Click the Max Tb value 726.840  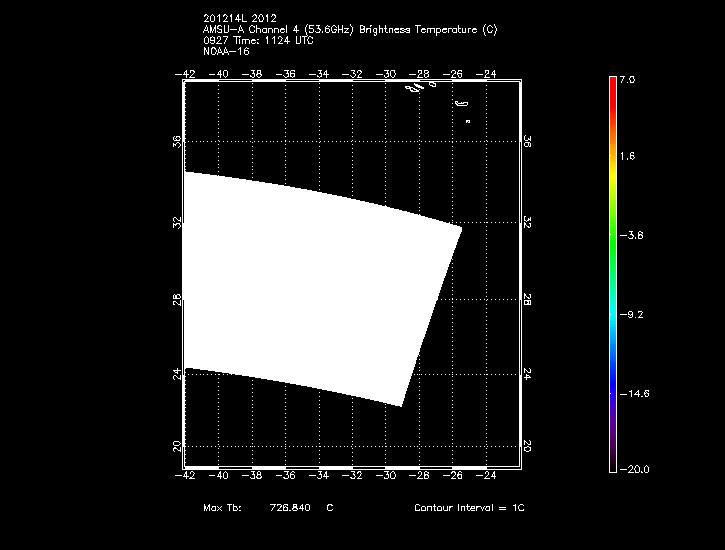pos(288,508)
